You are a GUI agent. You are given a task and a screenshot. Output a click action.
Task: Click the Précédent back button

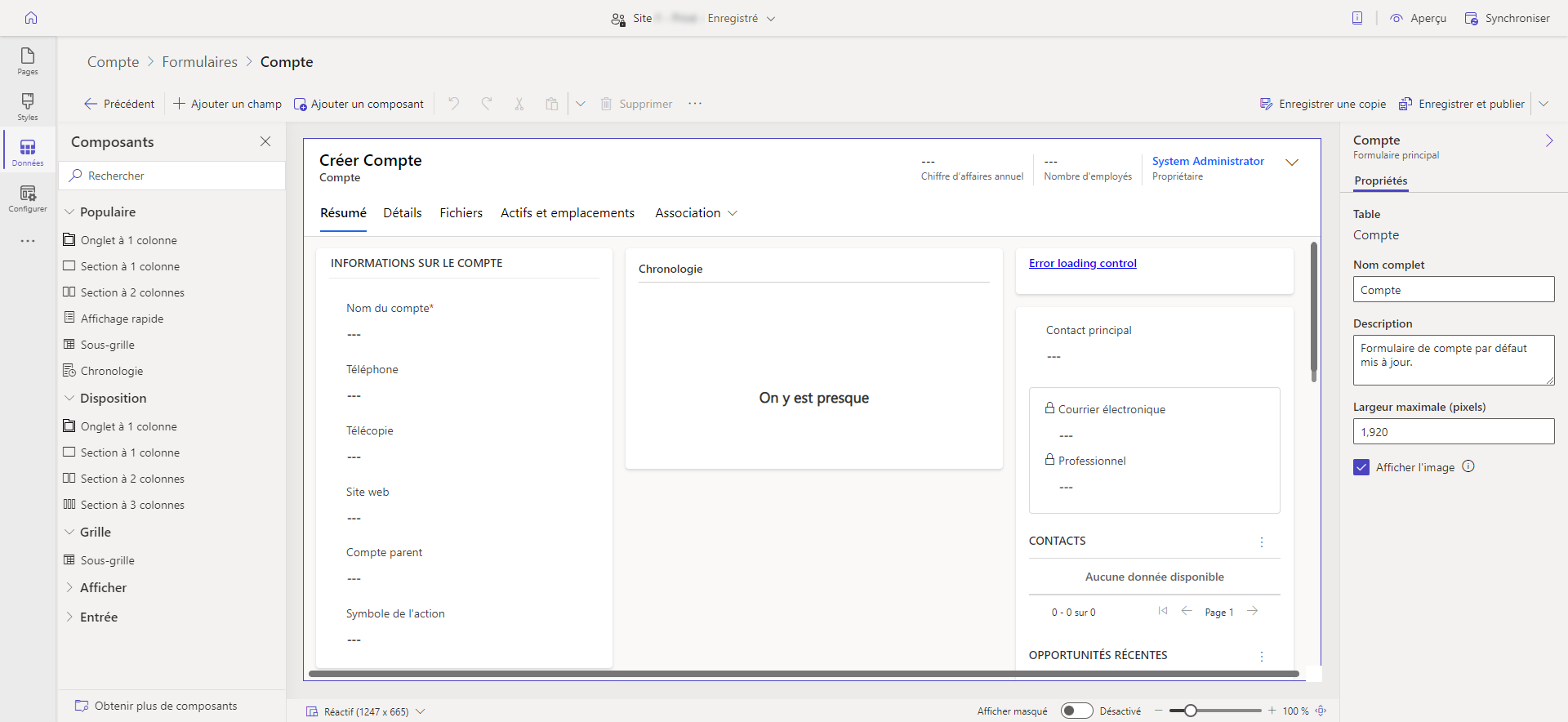click(x=119, y=104)
